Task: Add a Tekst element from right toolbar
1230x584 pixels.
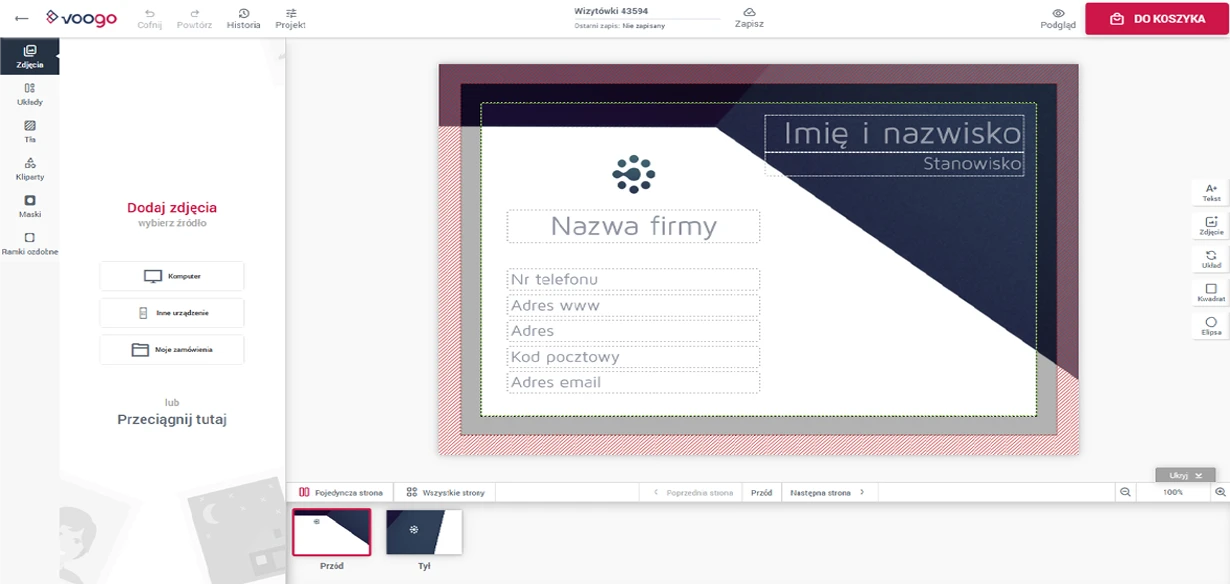Action: (x=1211, y=192)
